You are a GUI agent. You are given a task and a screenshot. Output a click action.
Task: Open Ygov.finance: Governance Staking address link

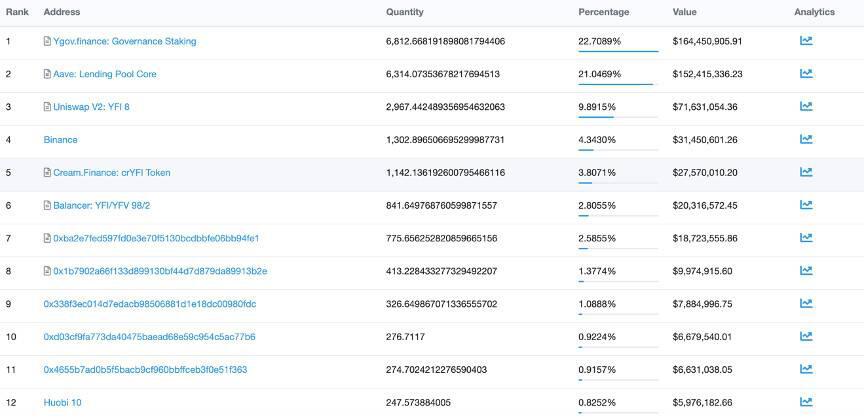point(125,41)
